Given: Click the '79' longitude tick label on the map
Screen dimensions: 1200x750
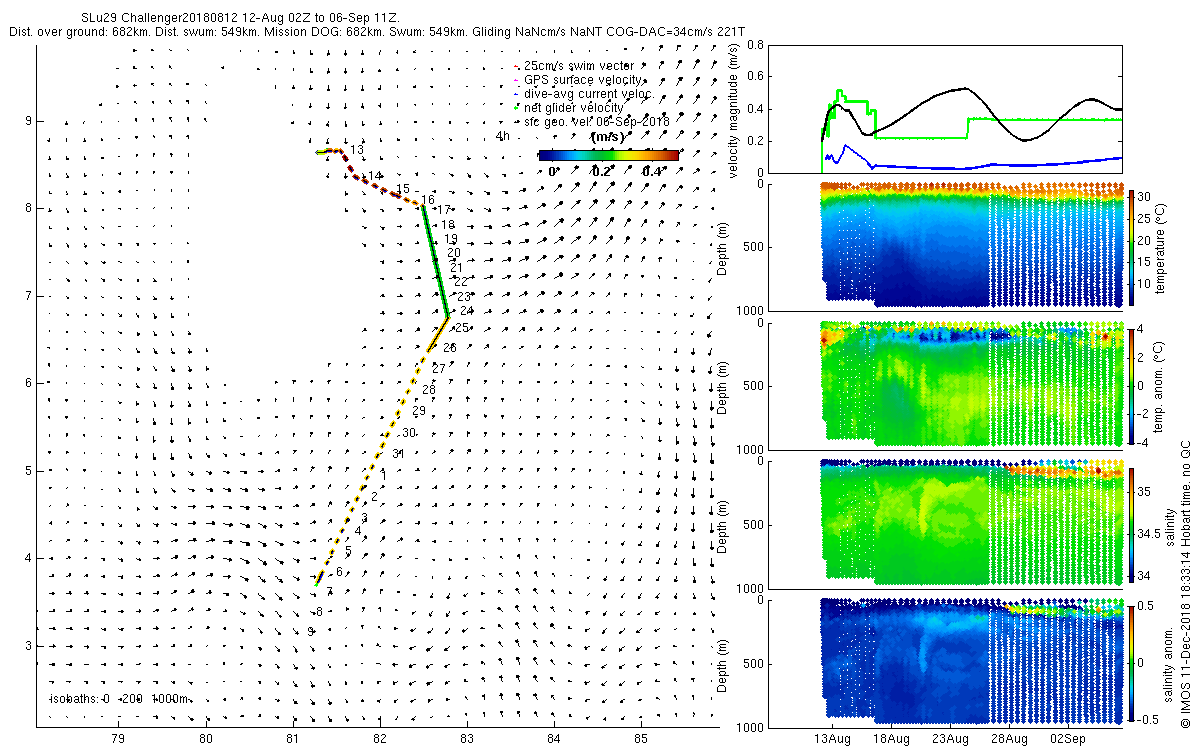Looking at the screenshot, I should click(x=118, y=737).
